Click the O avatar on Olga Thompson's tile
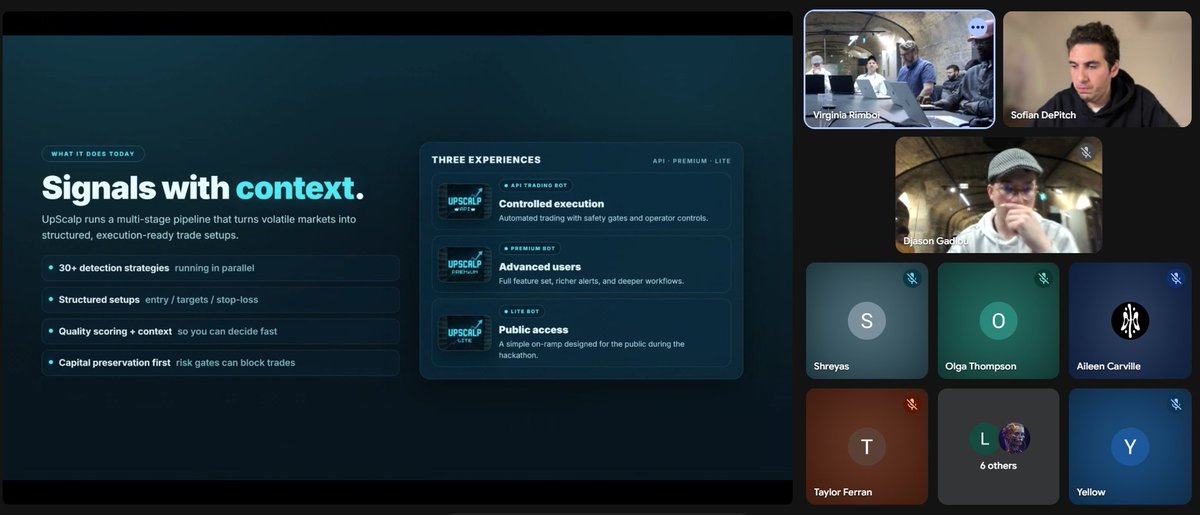The image size is (1200, 515). [x=998, y=321]
